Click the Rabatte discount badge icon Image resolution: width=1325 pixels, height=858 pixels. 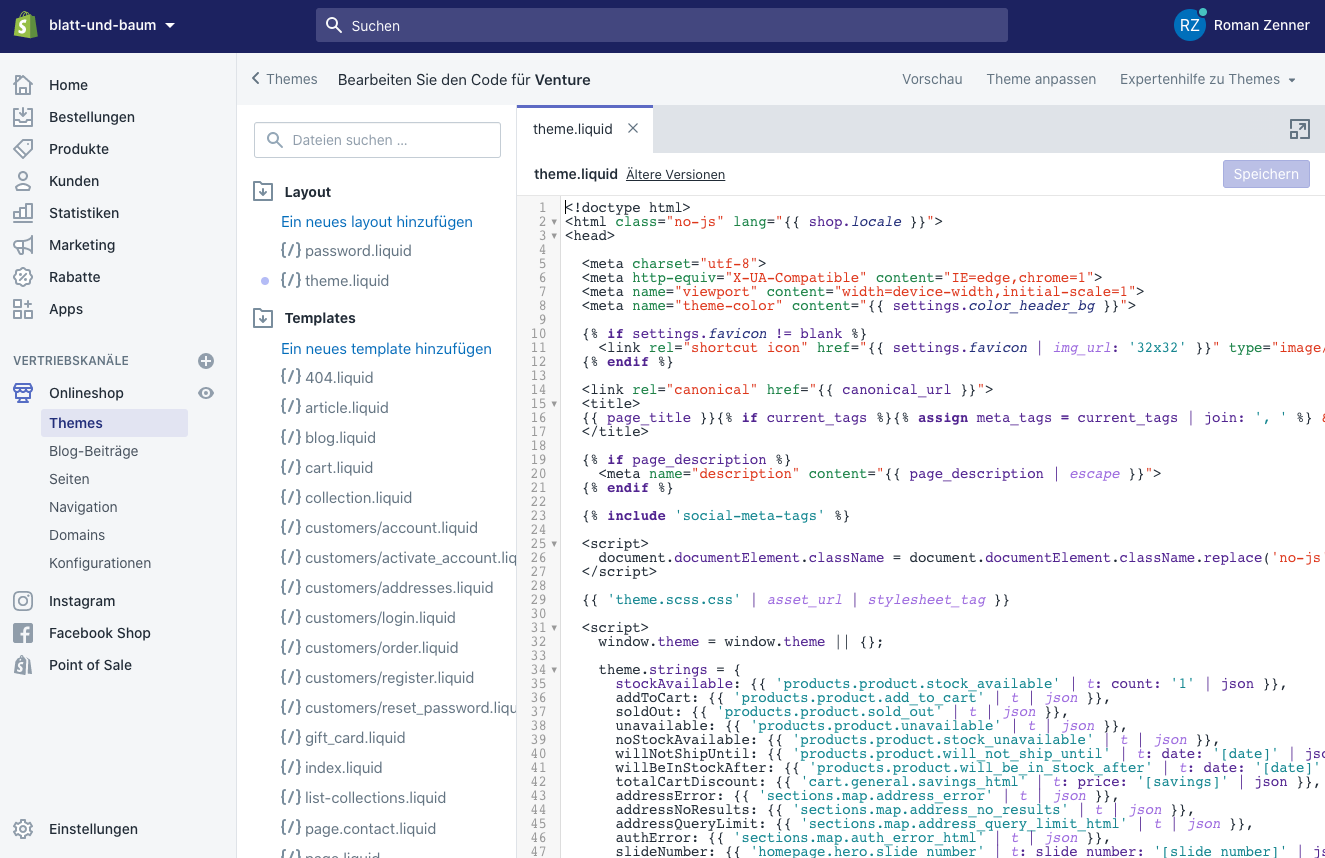23,277
